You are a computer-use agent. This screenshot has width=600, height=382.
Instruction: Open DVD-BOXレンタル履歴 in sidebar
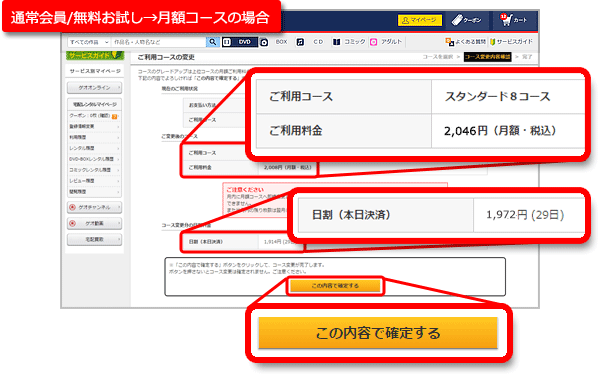click(95, 159)
